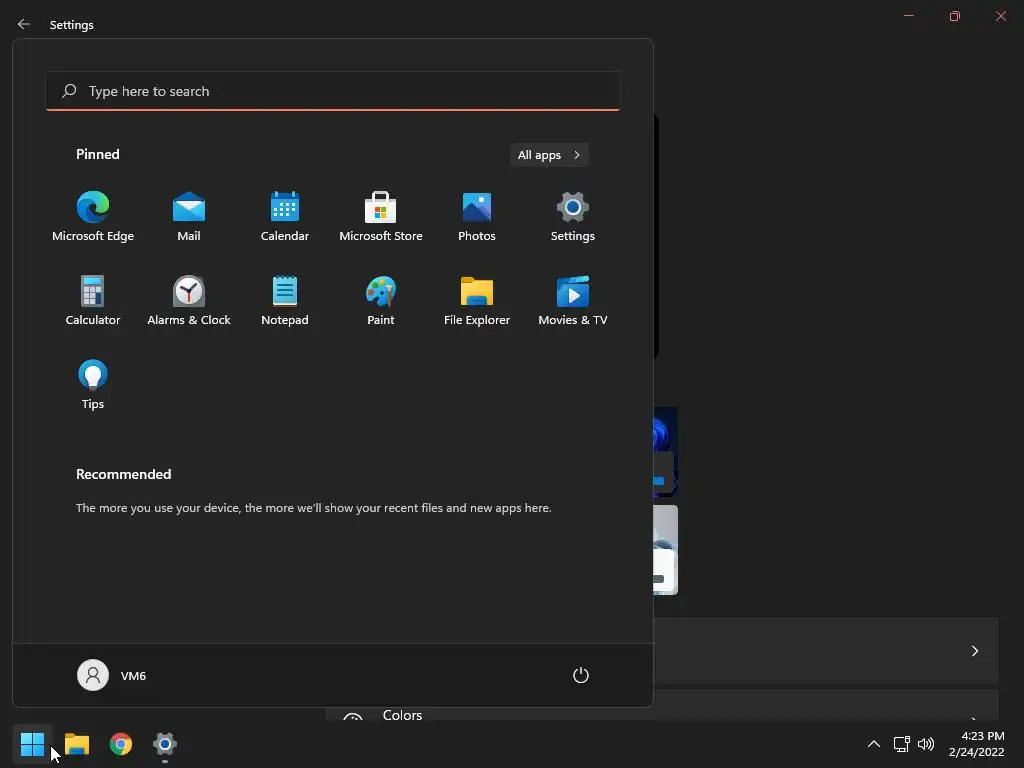Launch Movies & TV app
Image resolution: width=1024 pixels, height=768 pixels.
(573, 300)
